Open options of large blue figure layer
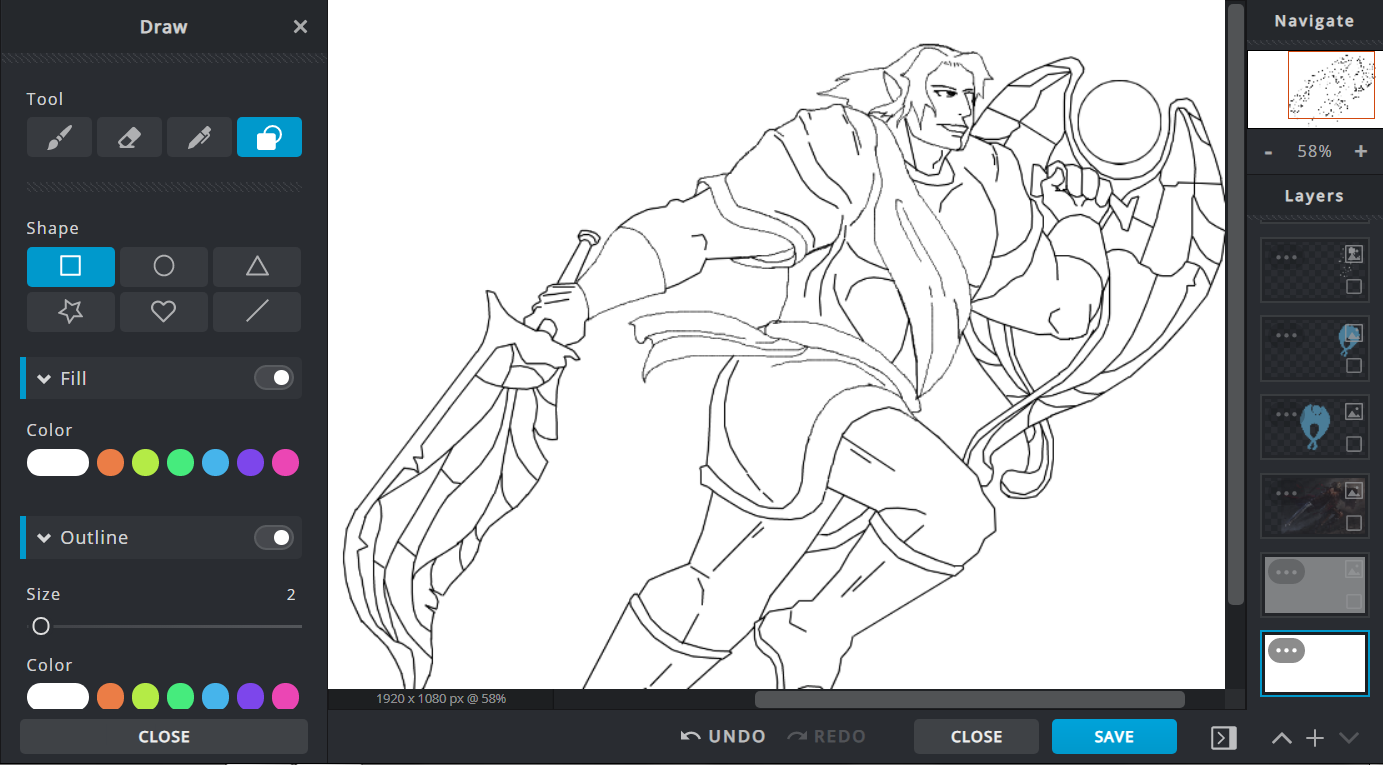The width and height of the screenshot is (1383, 765). pyautogui.click(x=1286, y=414)
